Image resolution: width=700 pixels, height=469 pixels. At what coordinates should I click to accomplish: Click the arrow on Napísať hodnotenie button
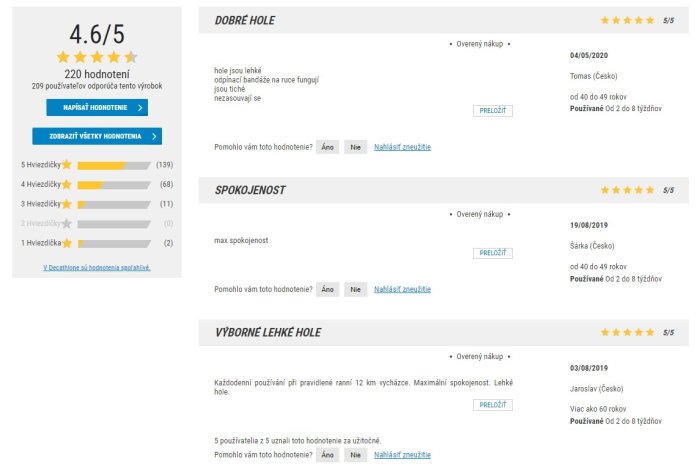139,106
